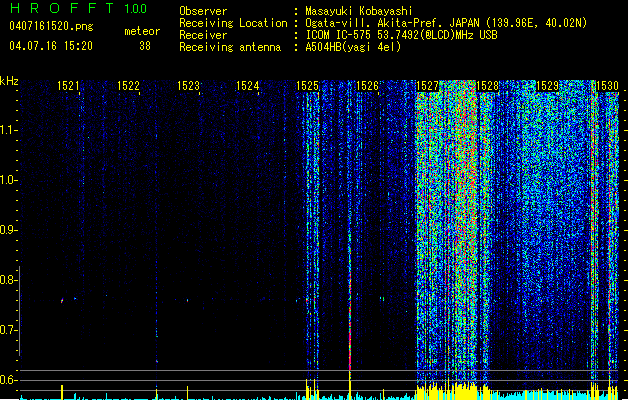The height and width of the screenshot is (400, 629).
Task: Click the 'meteor' label
Action: click(x=142, y=31)
